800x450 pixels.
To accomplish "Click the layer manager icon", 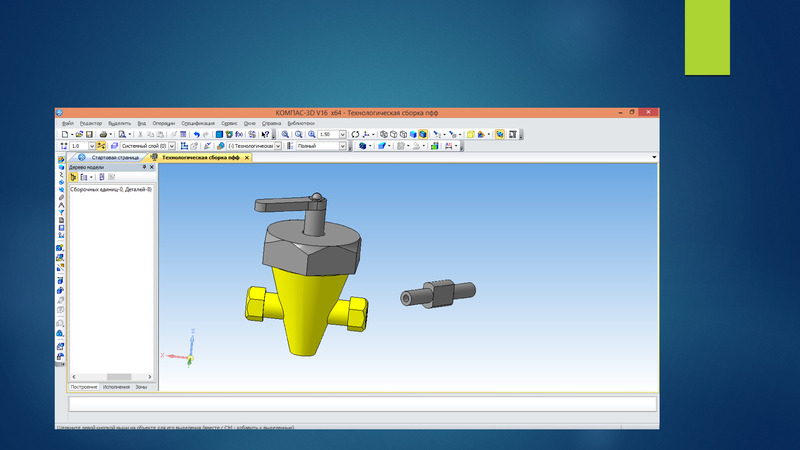I will tap(114, 146).
